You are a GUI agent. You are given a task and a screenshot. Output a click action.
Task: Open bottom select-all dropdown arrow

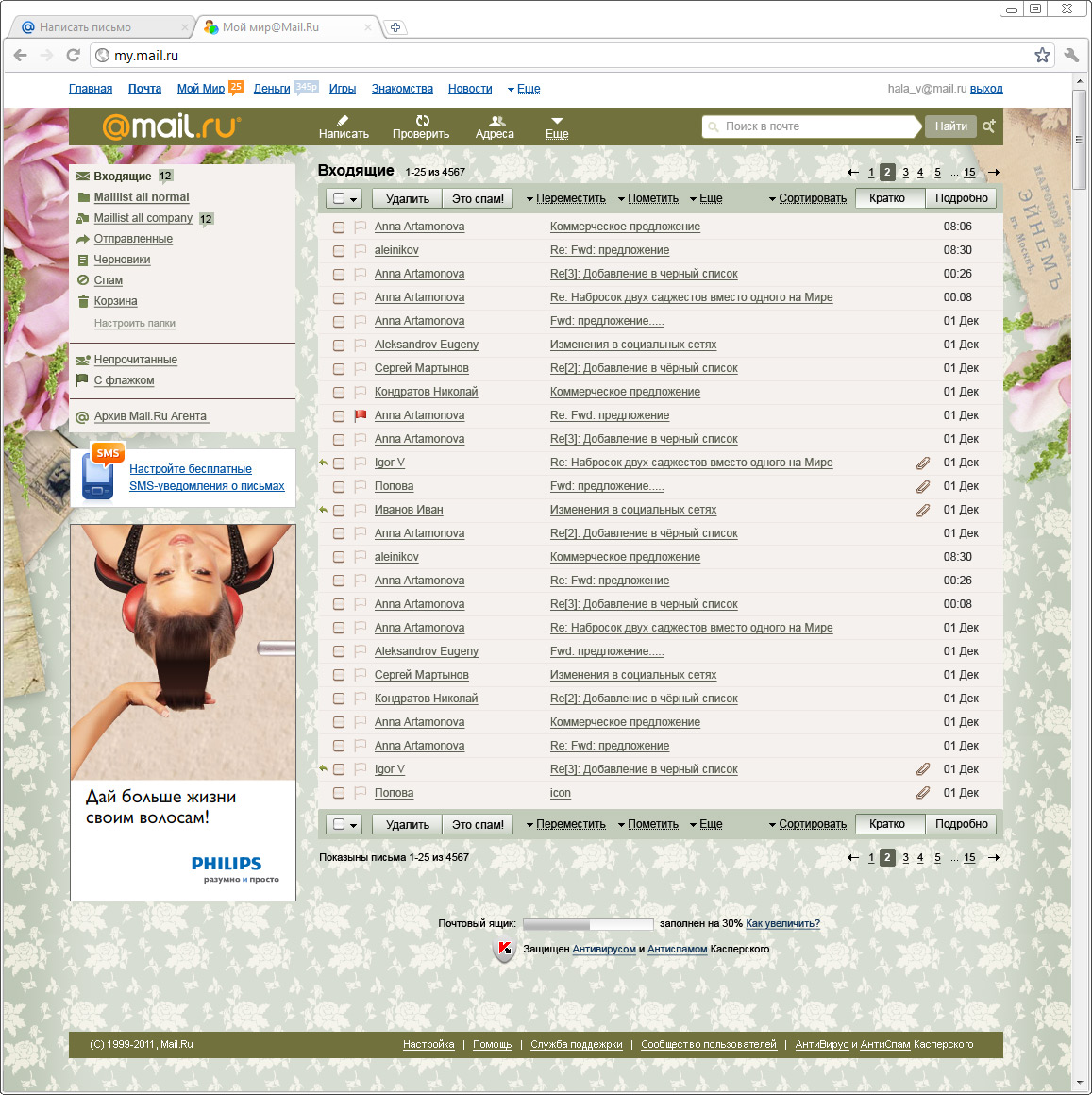[353, 825]
